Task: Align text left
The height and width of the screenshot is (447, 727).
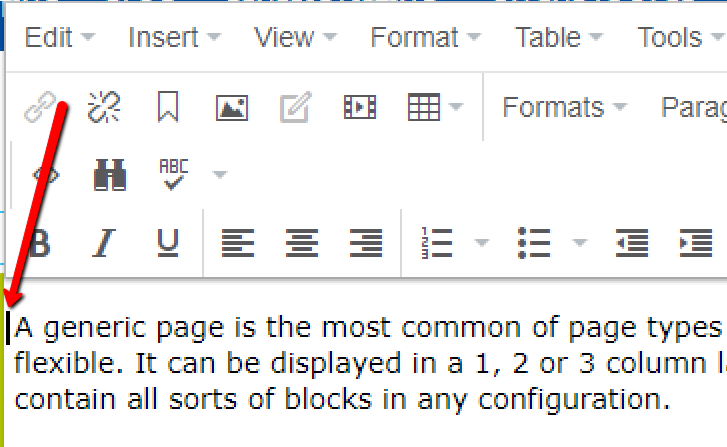Action: pyautogui.click(x=237, y=242)
